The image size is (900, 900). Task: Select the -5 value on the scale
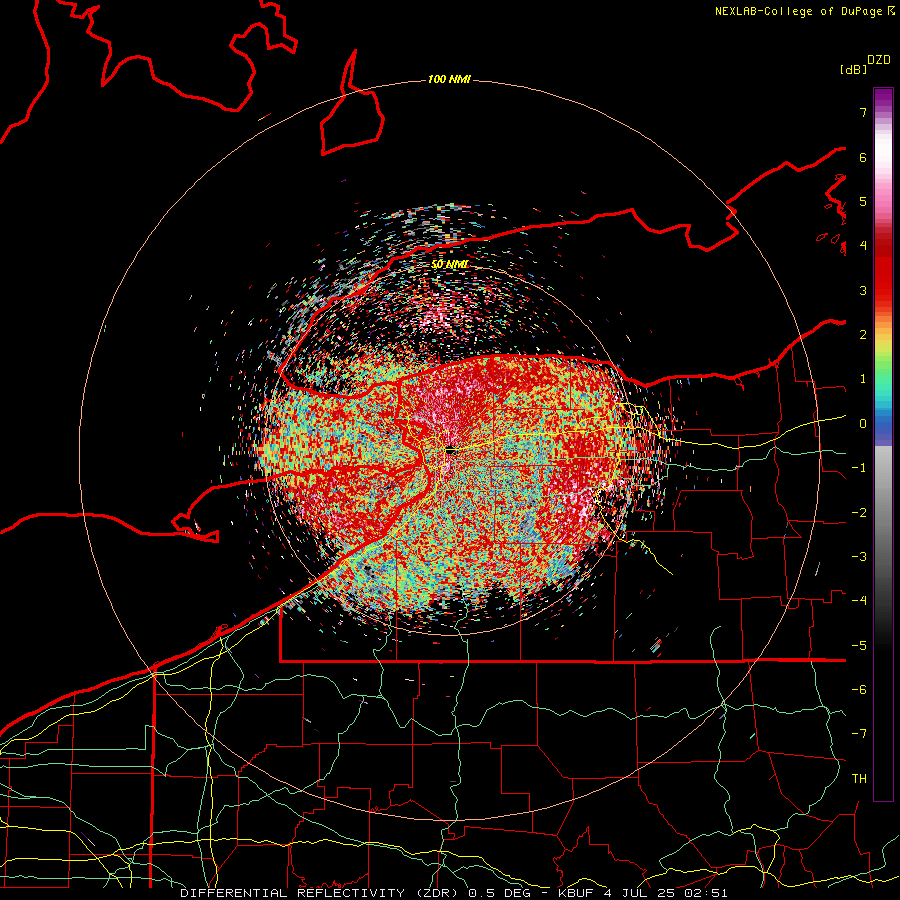(x=859, y=645)
